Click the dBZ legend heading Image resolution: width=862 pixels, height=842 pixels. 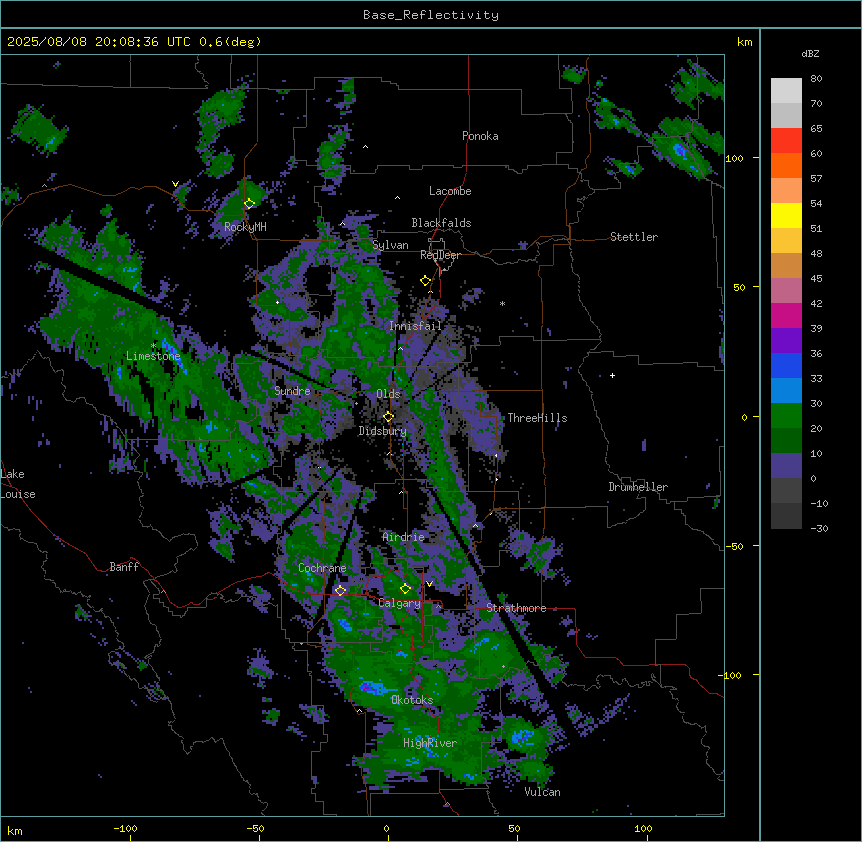(x=810, y=53)
